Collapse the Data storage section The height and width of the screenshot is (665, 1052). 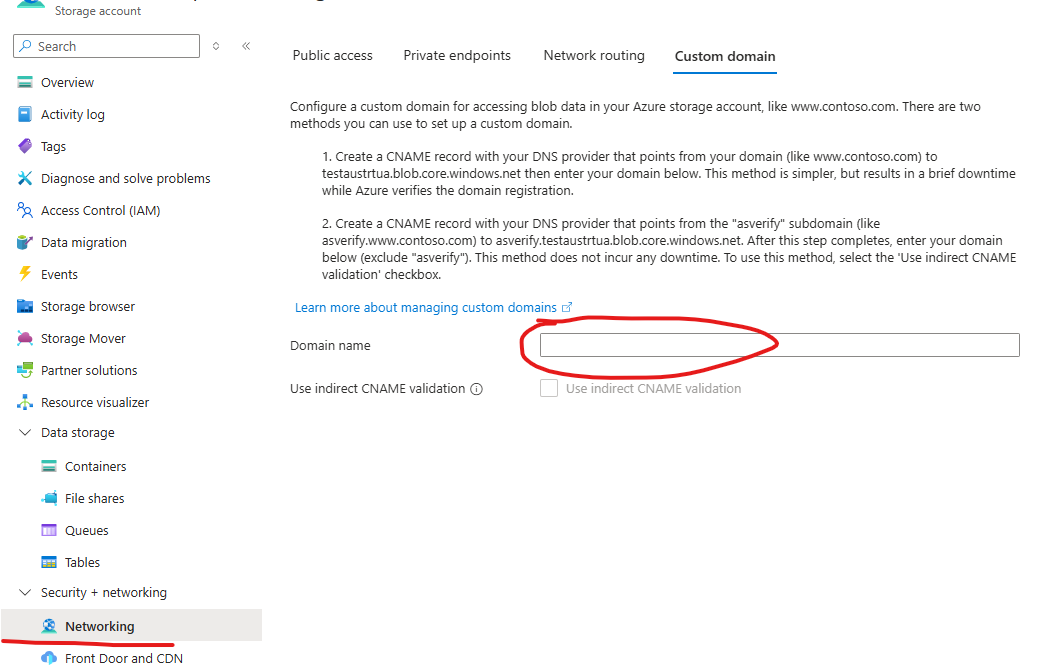pyautogui.click(x=26, y=432)
